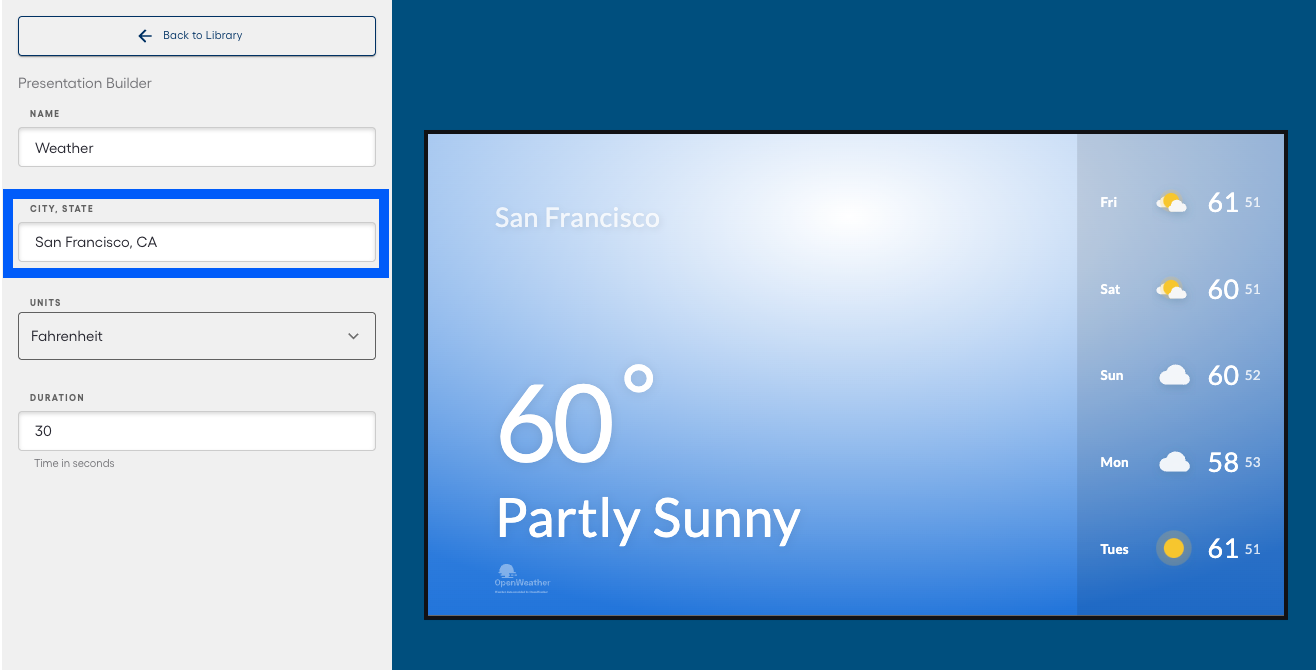Screen dimensions: 1316x670
Task: Click Sunday's low temperature 52
Action: click(1253, 376)
